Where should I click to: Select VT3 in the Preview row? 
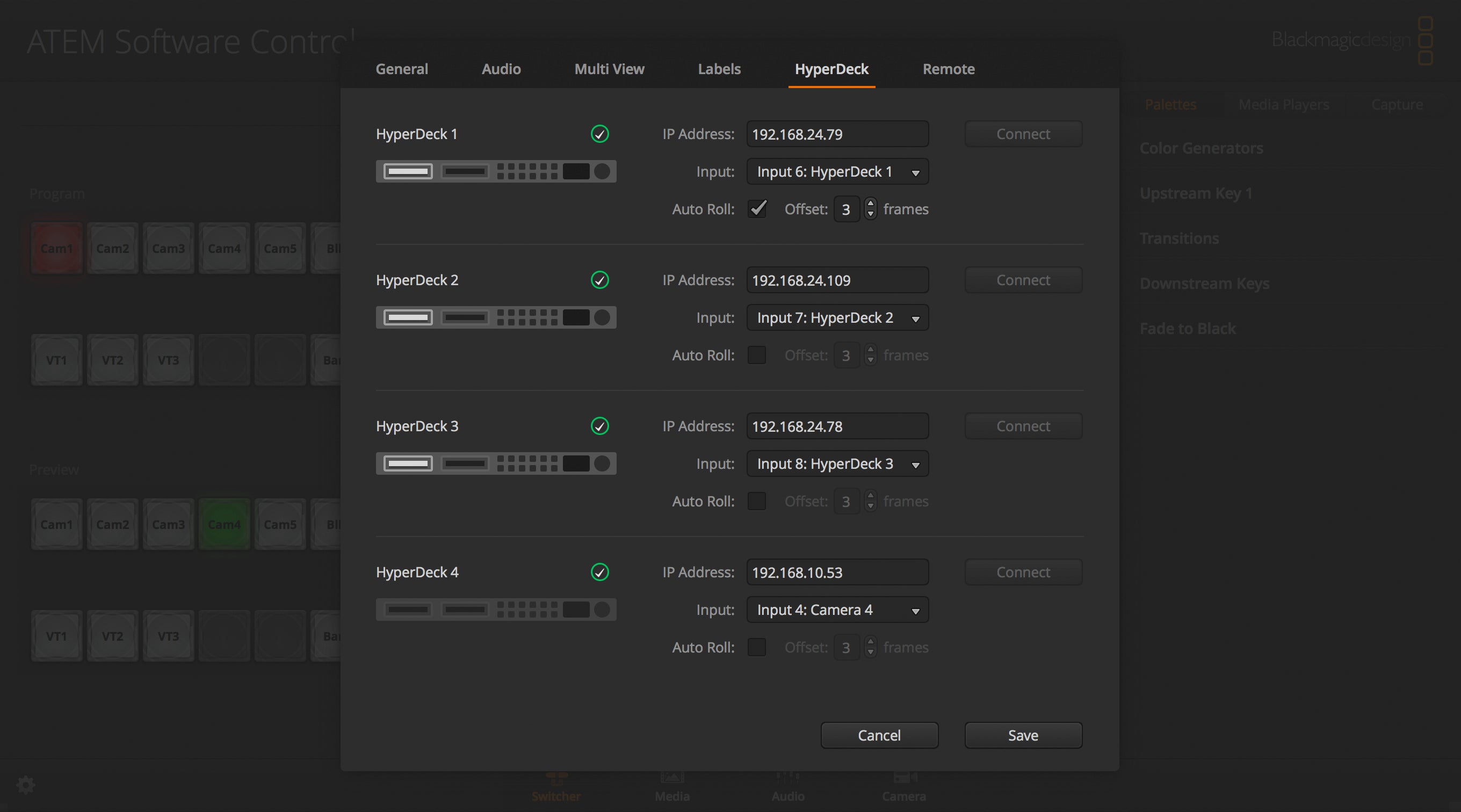(x=168, y=636)
